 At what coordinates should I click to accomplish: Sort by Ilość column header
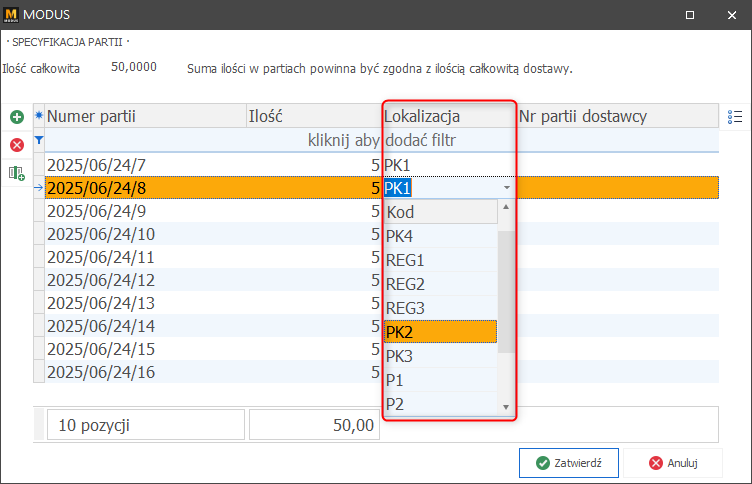click(x=314, y=116)
